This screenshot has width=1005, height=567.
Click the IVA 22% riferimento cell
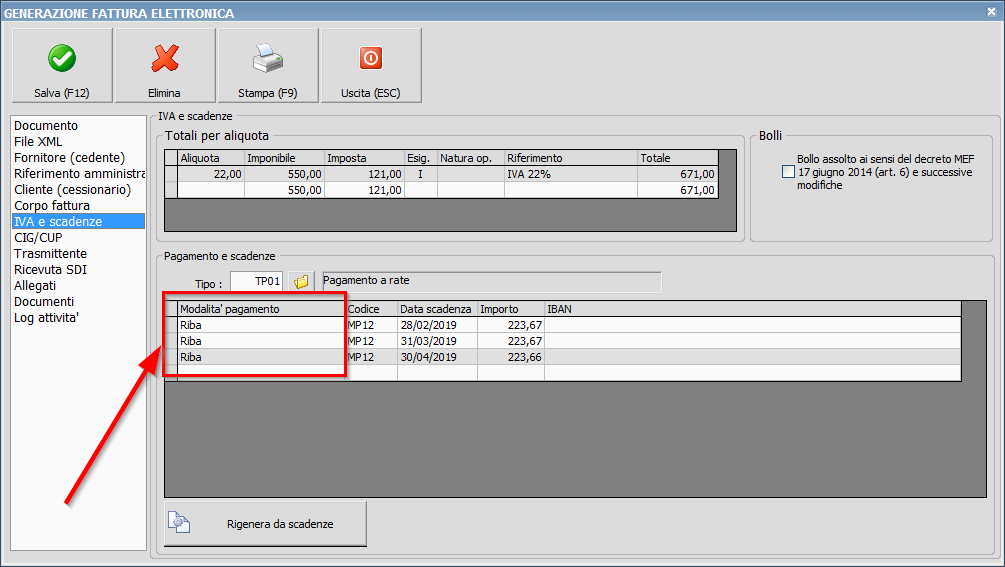pyautogui.click(x=571, y=174)
